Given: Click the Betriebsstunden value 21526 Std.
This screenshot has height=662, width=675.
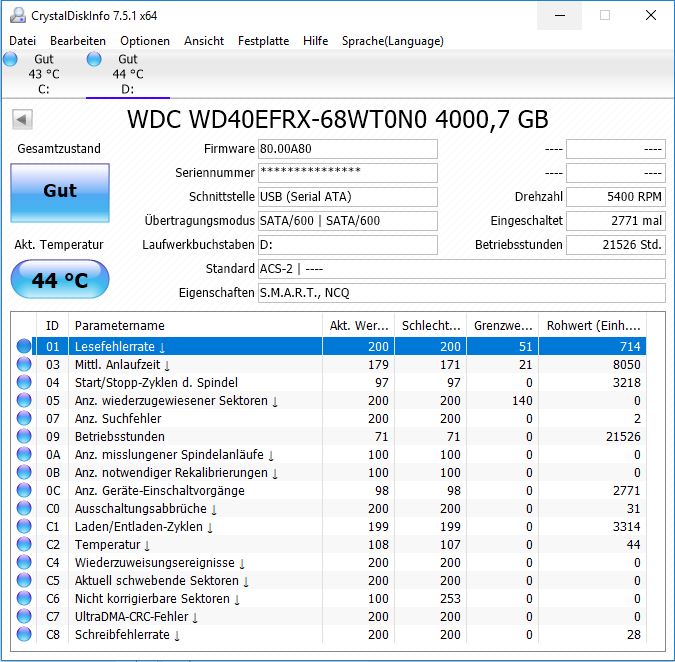Looking at the screenshot, I should tap(616, 245).
